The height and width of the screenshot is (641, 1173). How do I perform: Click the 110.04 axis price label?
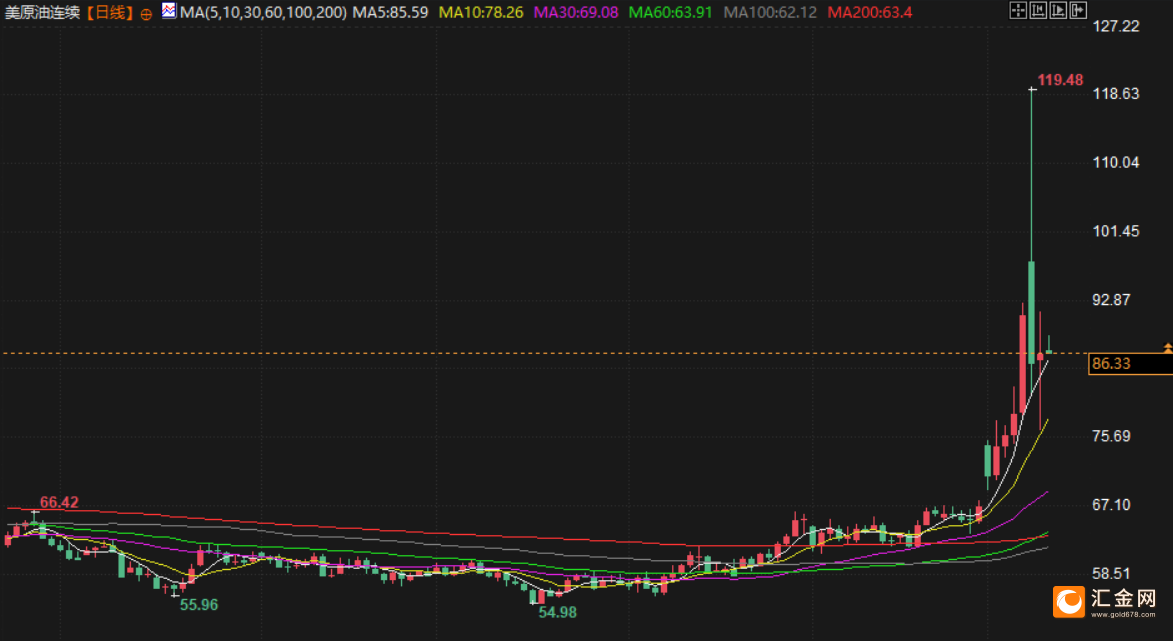1116,162
